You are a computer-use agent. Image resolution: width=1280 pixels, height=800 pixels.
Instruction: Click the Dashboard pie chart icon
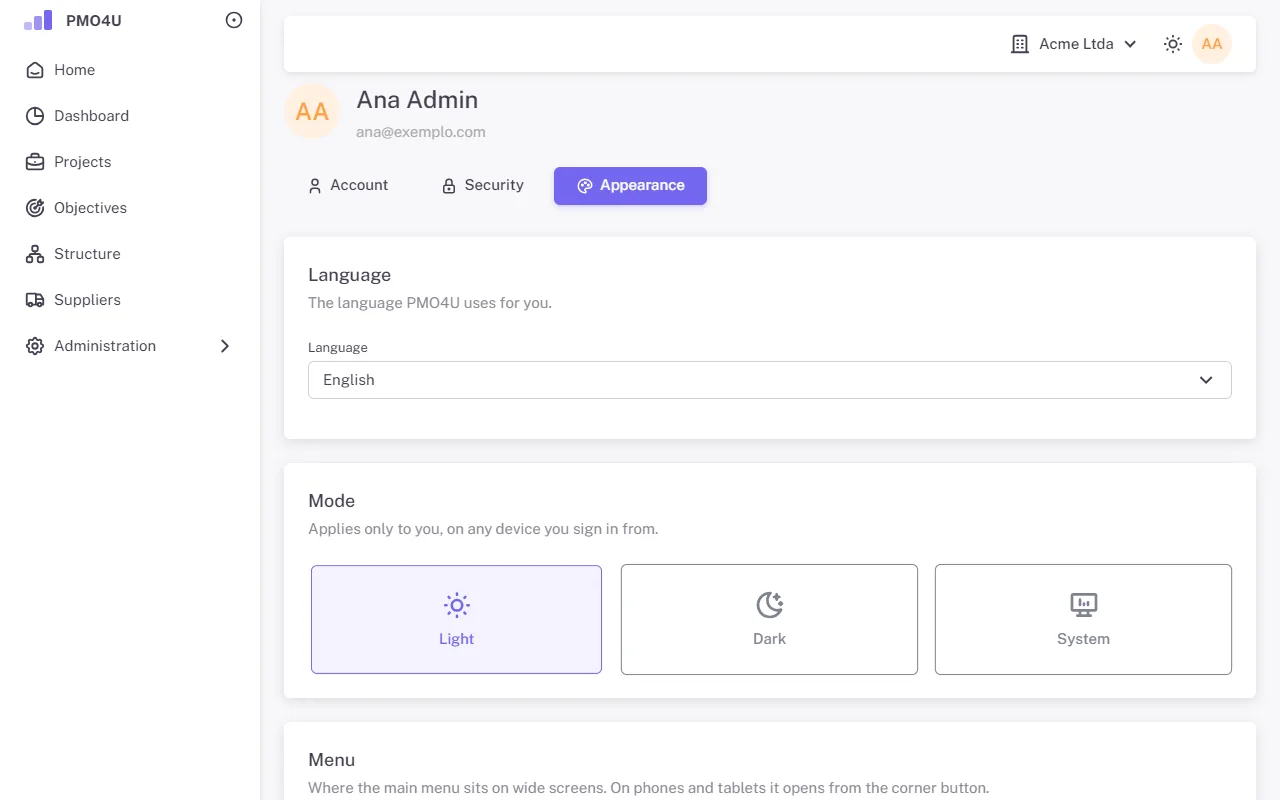click(x=35, y=116)
